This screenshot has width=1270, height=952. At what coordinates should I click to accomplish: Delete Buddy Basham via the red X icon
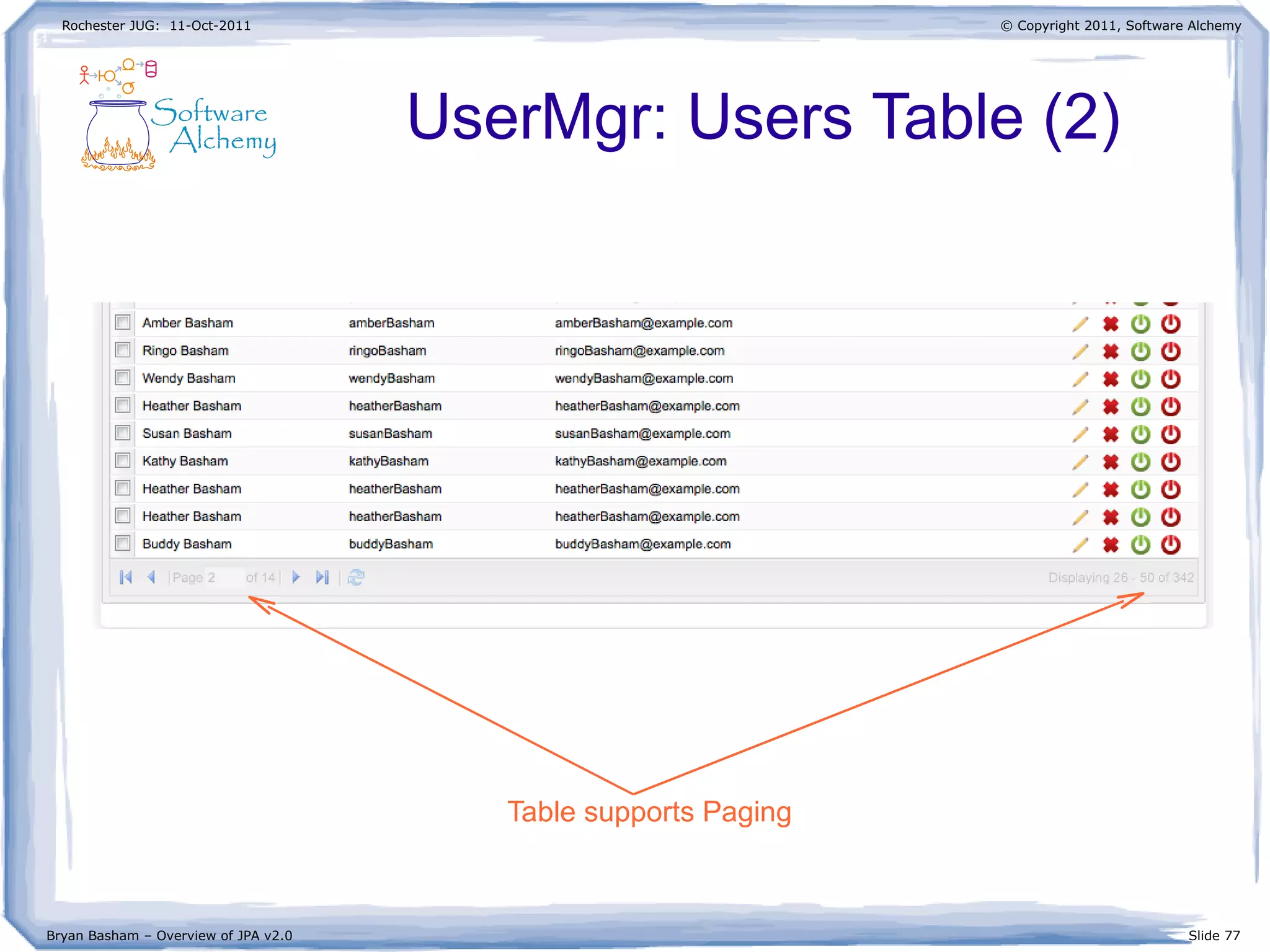[x=1111, y=545]
